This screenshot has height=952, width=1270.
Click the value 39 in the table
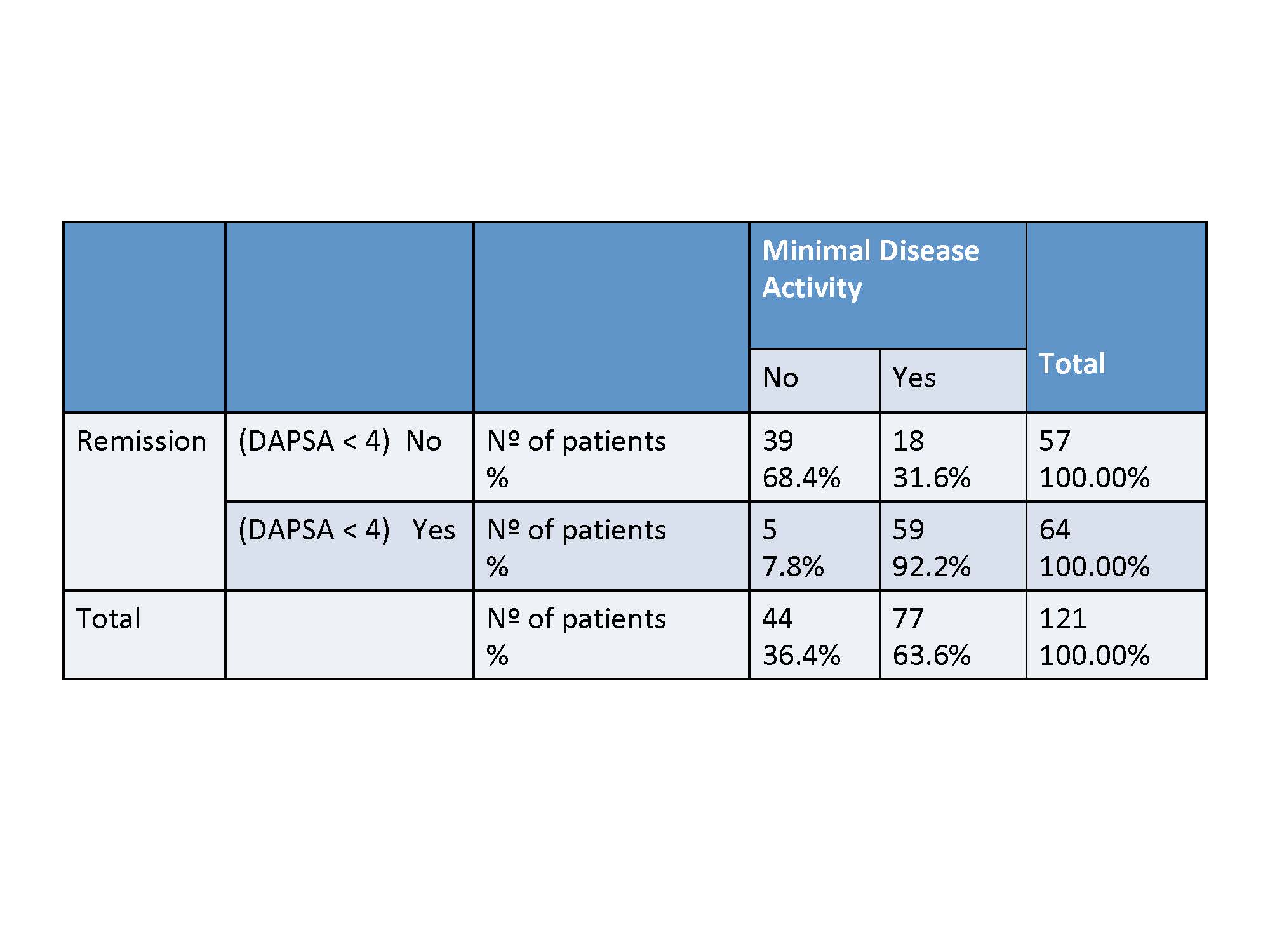click(778, 441)
